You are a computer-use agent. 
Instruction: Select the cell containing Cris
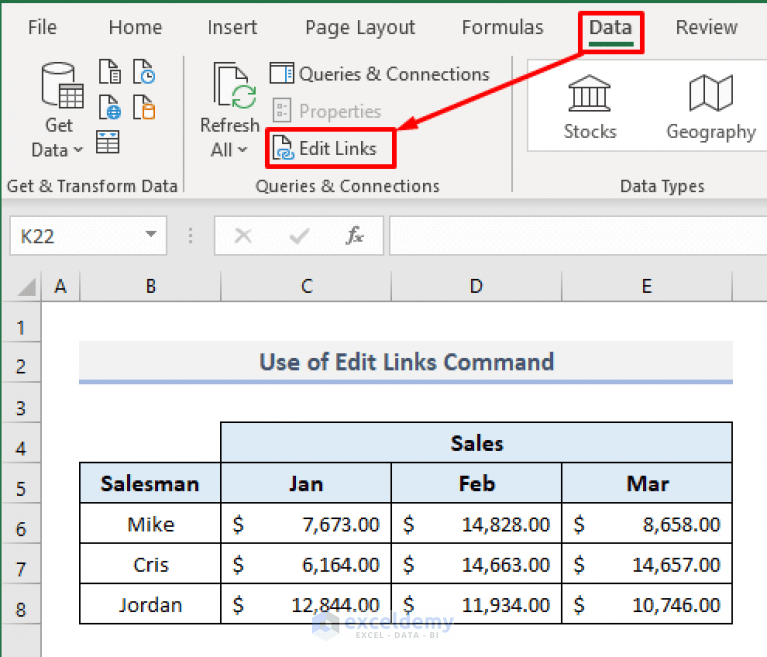(150, 564)
